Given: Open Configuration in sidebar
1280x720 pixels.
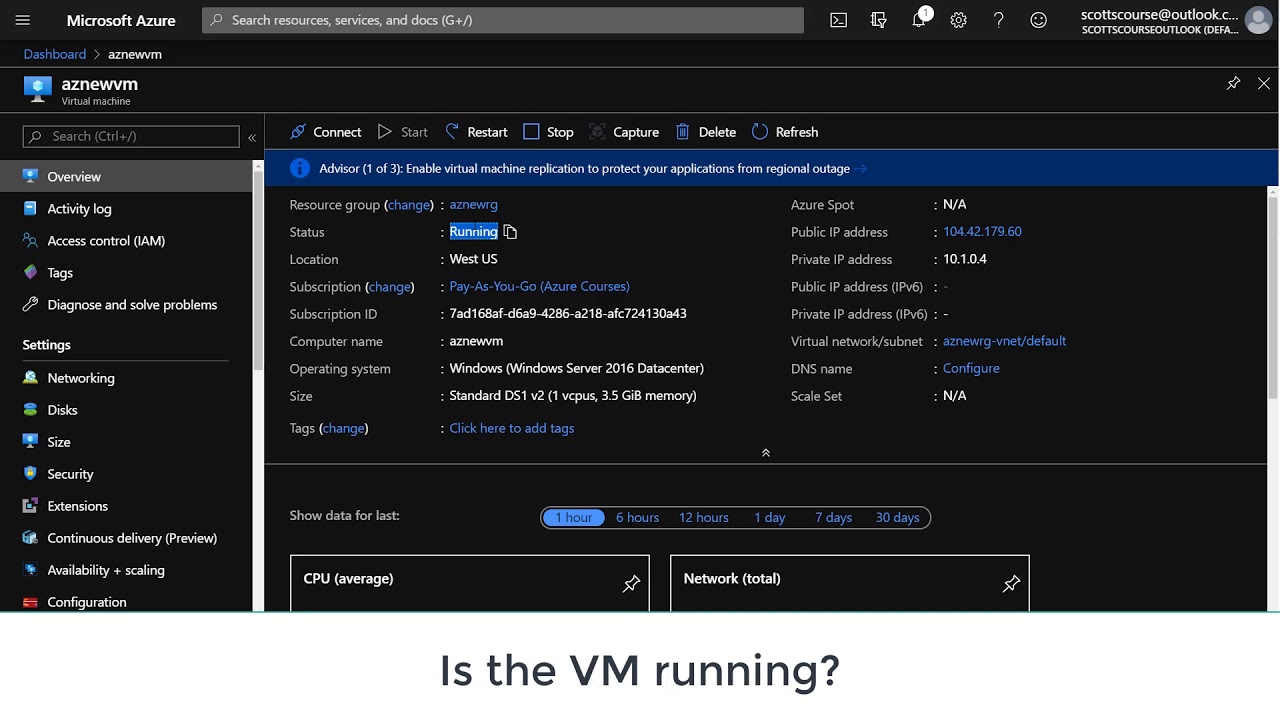Looking at the screenshot, I should (x=126, y=602).
